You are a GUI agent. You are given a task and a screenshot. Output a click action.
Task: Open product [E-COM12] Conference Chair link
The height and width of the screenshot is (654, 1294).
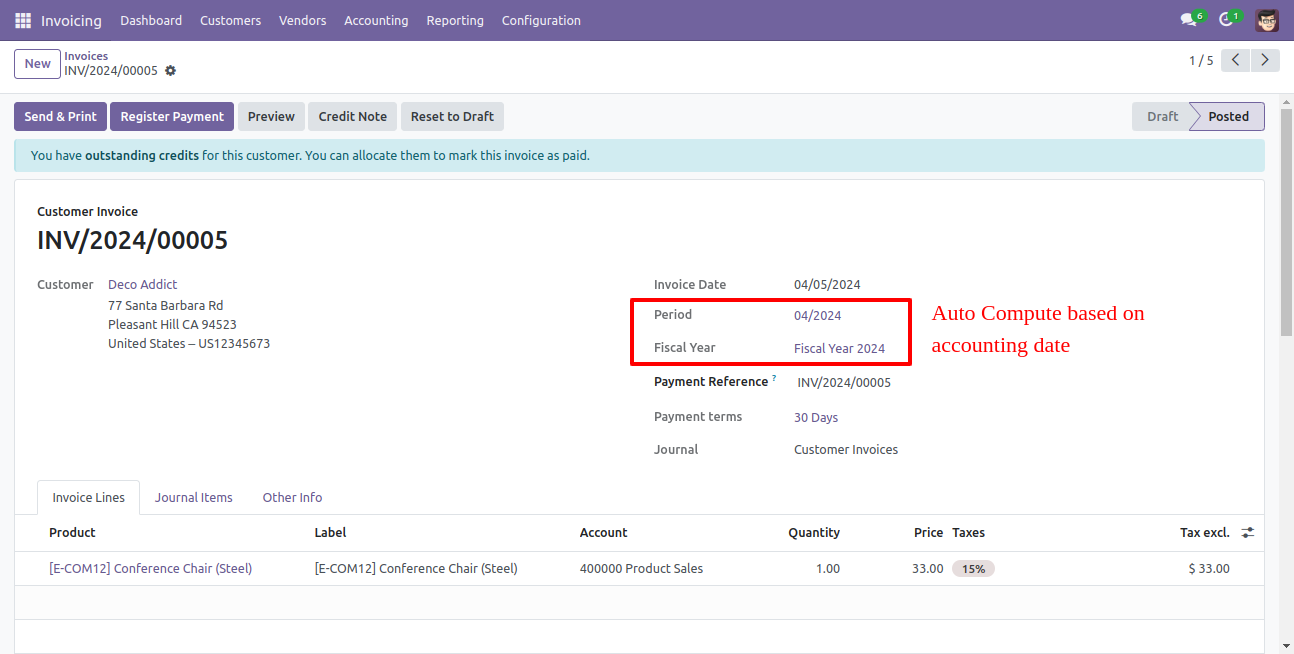point(150,569)
